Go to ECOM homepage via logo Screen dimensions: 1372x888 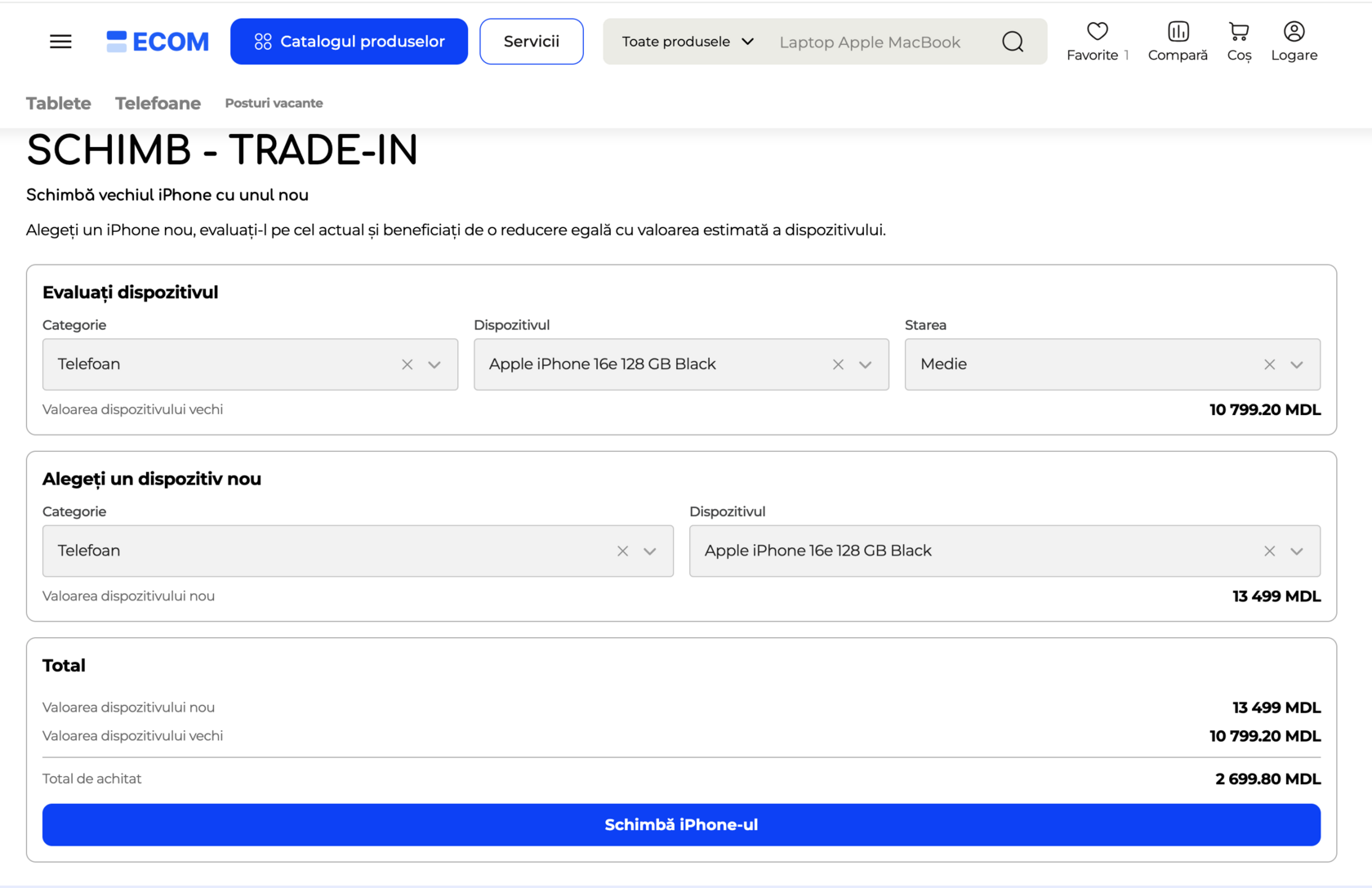158,42
